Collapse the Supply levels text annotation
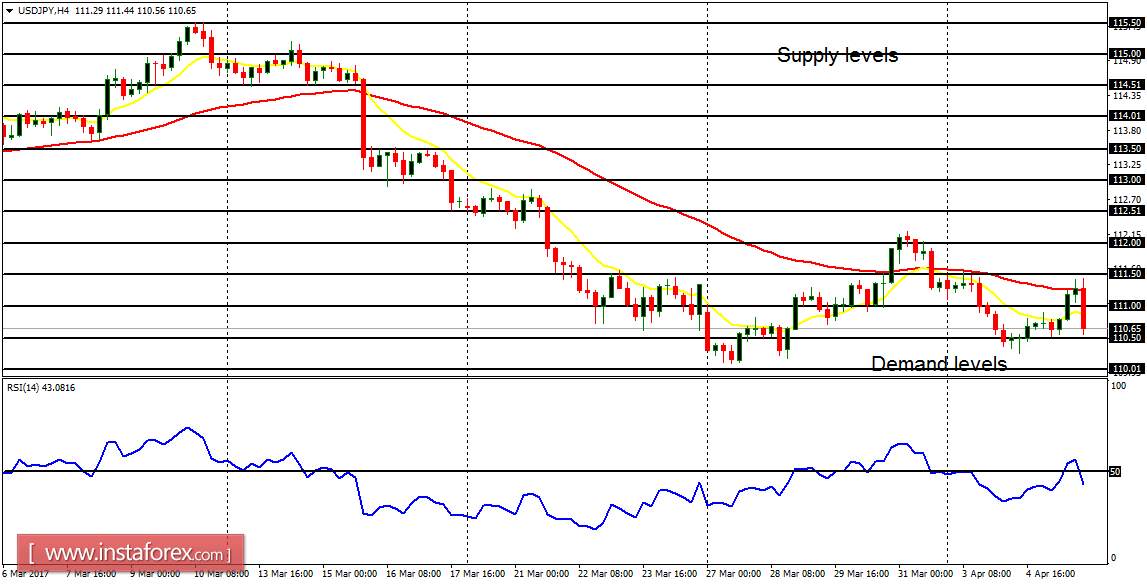 [837, 56]
